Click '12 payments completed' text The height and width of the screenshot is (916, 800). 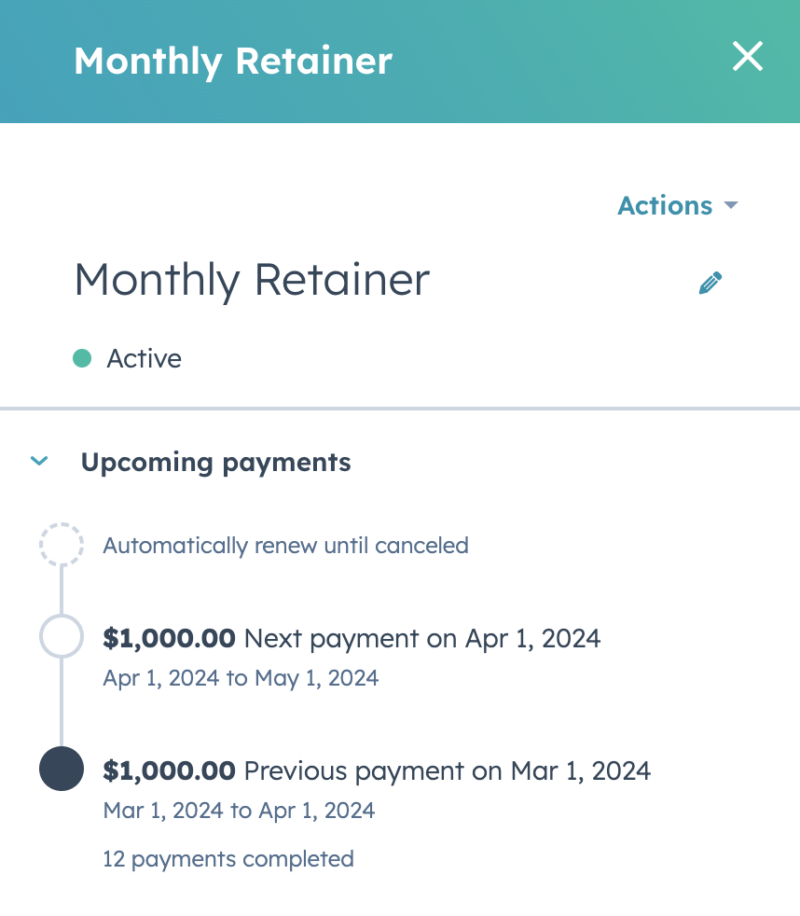point(228,859)
